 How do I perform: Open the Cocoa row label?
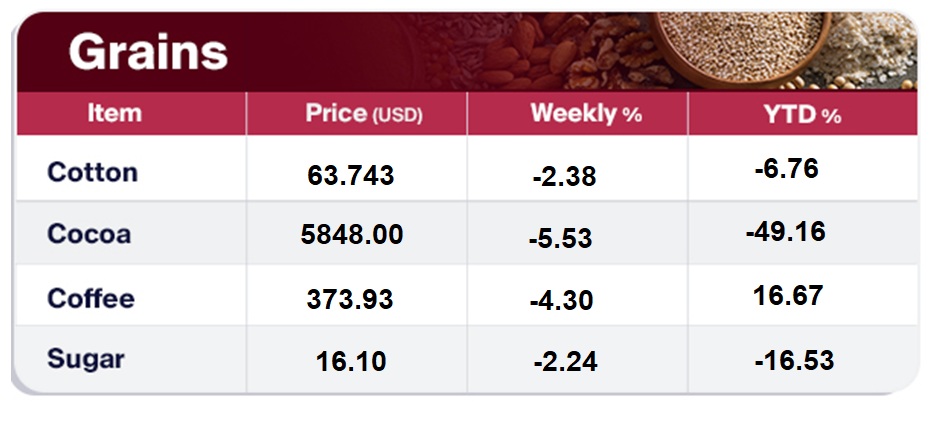[x=89, y=234]
